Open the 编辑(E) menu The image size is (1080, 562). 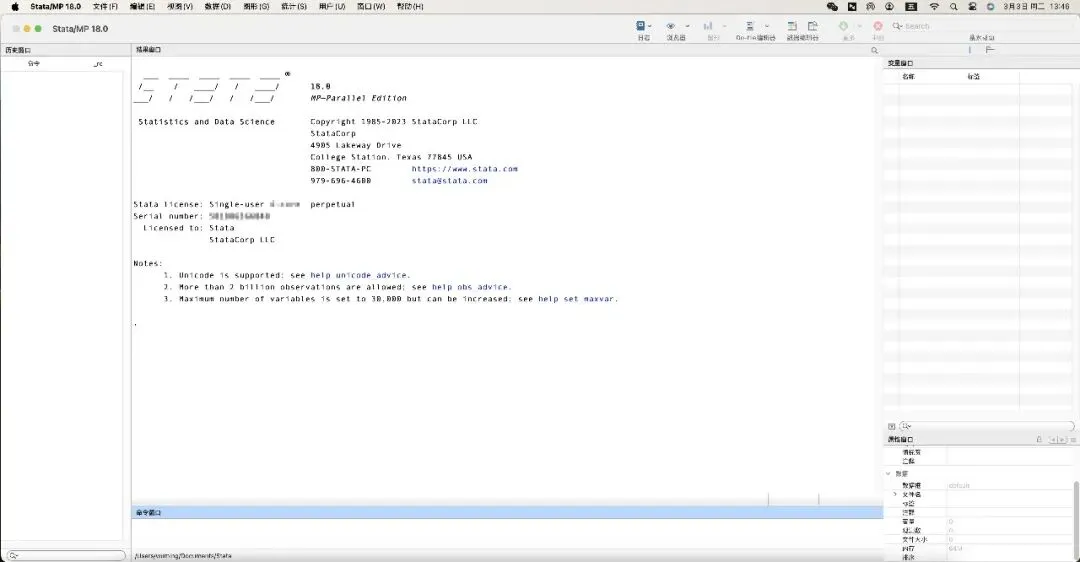point(143,6)
